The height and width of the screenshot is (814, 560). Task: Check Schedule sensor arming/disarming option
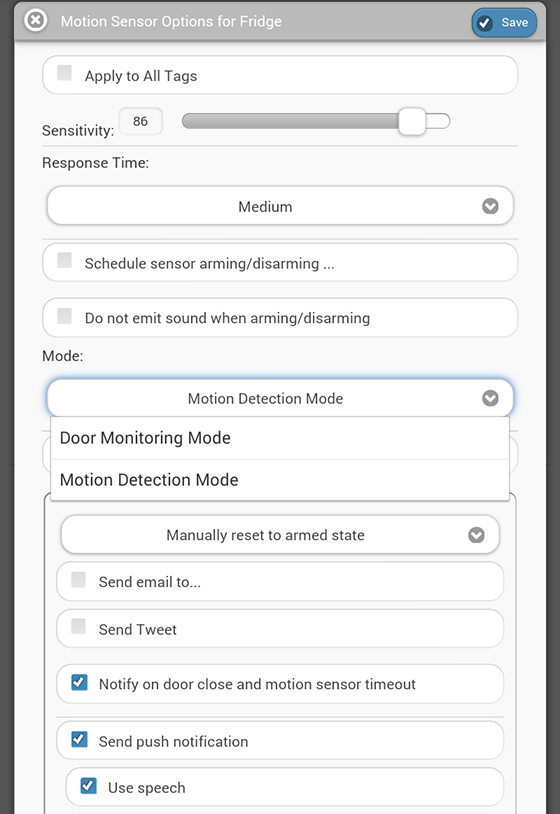(x=64, y=260)
